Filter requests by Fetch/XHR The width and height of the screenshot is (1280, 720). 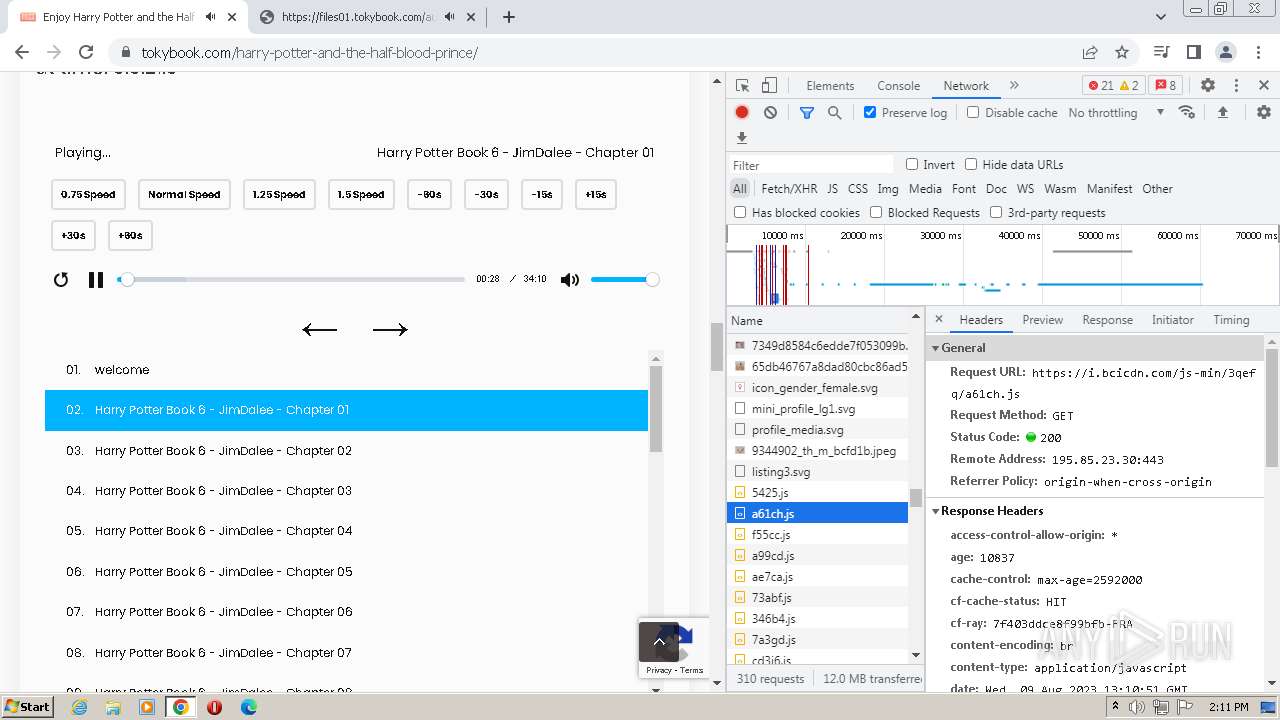(789, 188)
